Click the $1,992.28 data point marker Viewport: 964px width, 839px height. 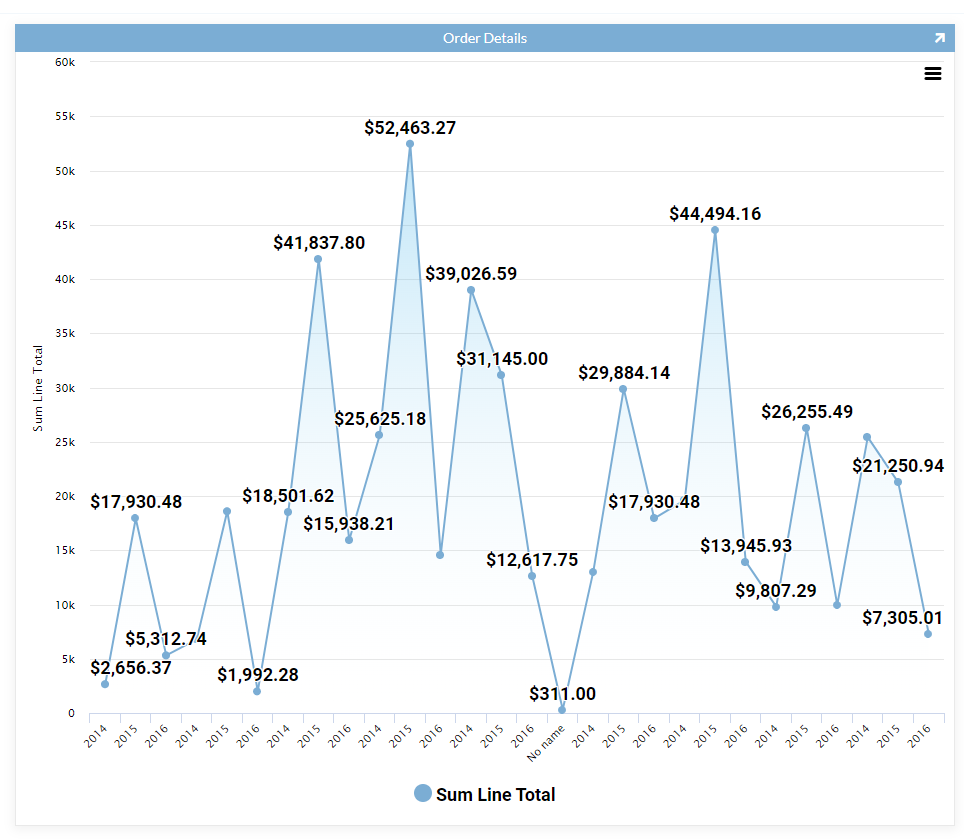(257, 691)
